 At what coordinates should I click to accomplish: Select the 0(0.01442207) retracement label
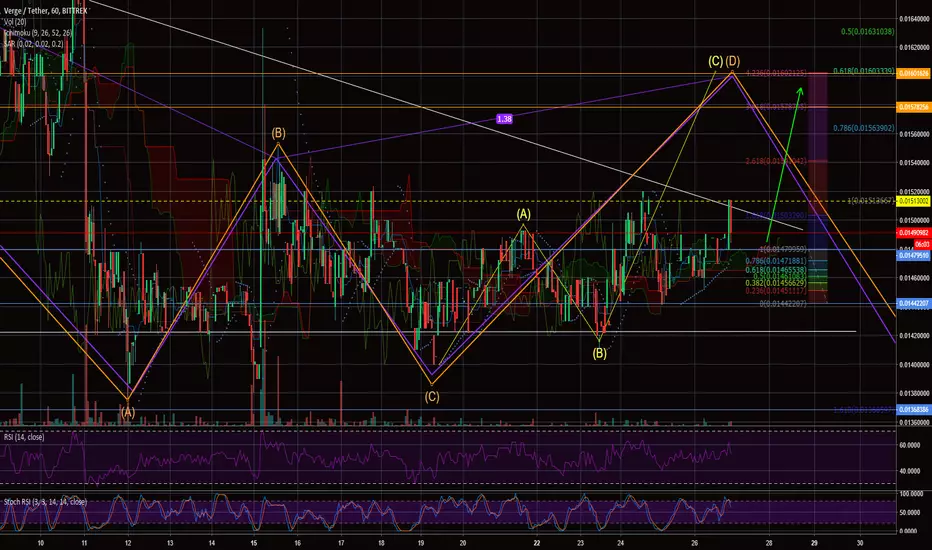pyautogui.click(x=783, y=304)
